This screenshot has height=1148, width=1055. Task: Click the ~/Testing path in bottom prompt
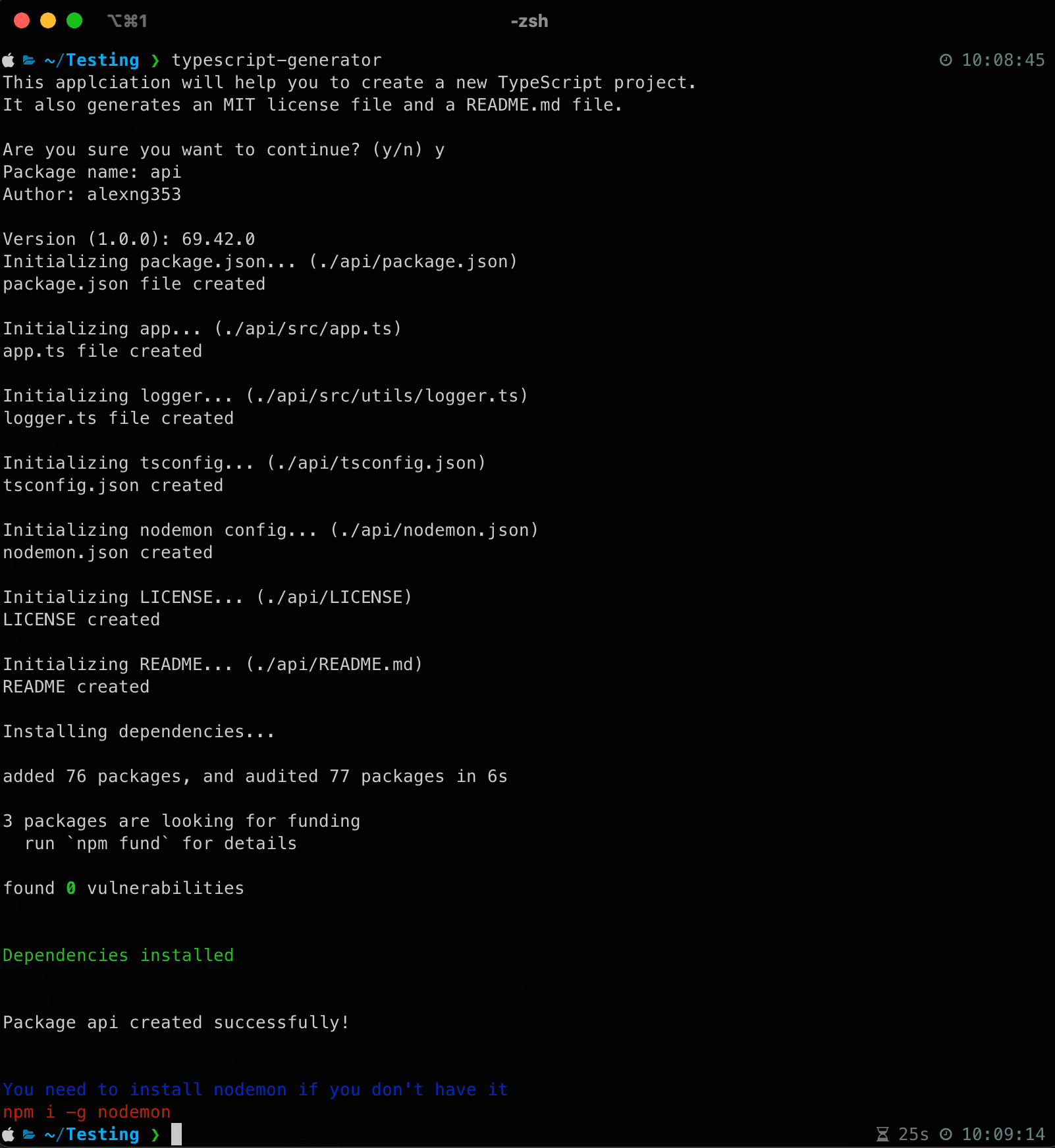click(x=92, y=1135)
